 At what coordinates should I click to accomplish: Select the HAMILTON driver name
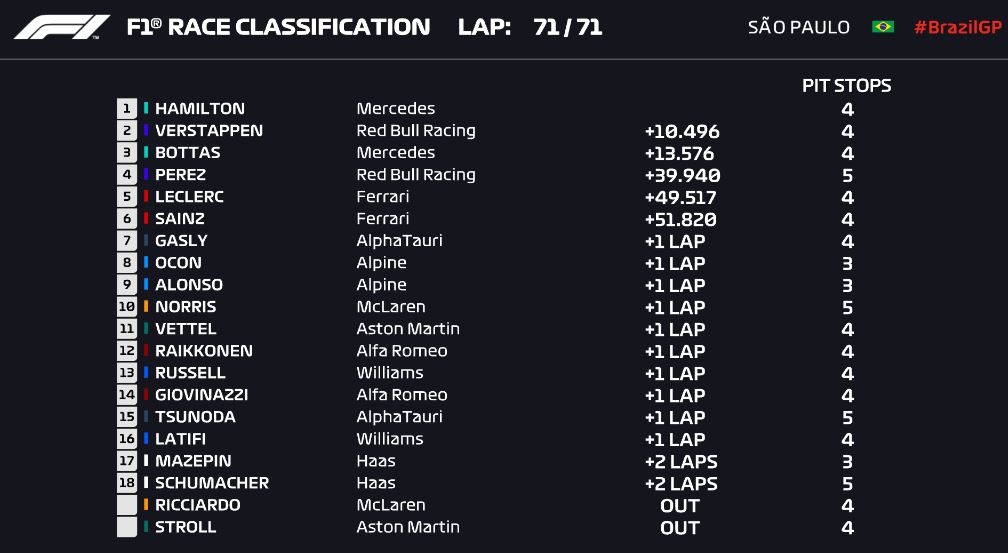(x=200, y=109)
